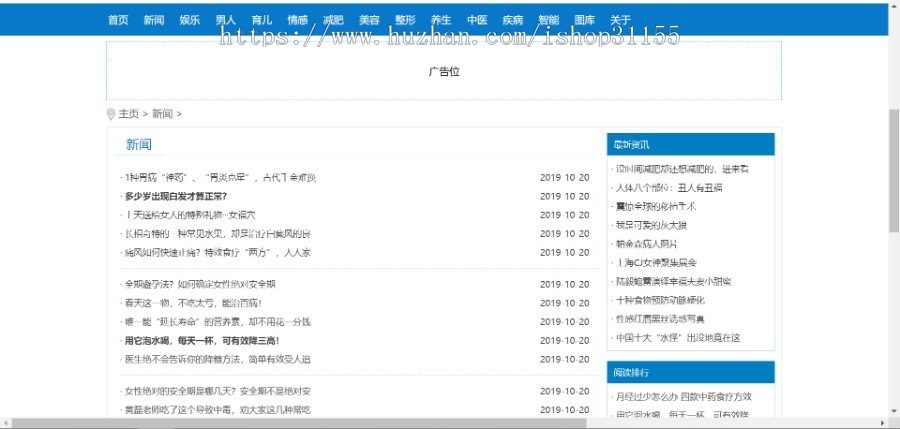Open article 黄磊老师吃了这个导致中毒
Viewport: 900px width, 429px height.
click(x=218, y=410)
